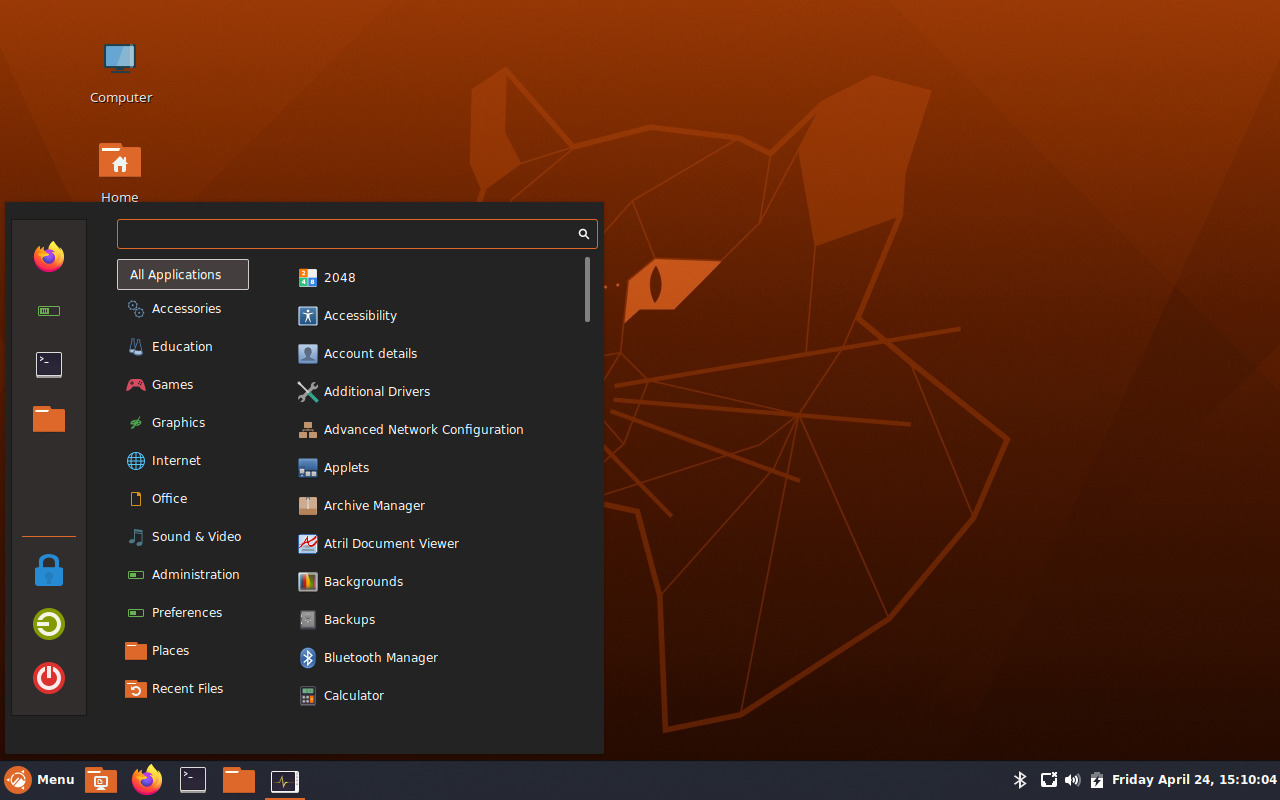Screen dimensions: 1280x800
Task: Launch Firefox from the menu sidebar
Action: [48, 257]
